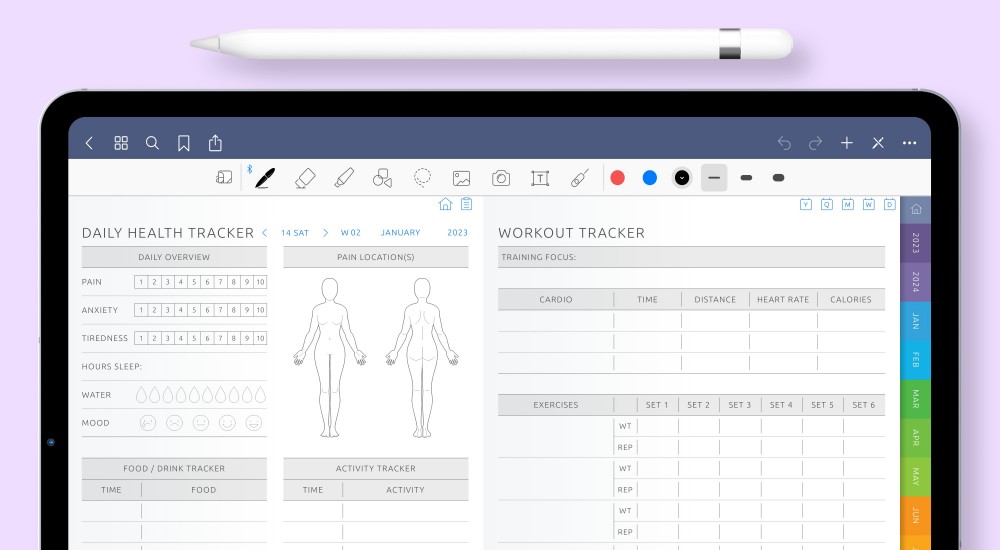Select the Eraser tool
The width and height of the screenshot is (1000, 550).
(305, 178)
